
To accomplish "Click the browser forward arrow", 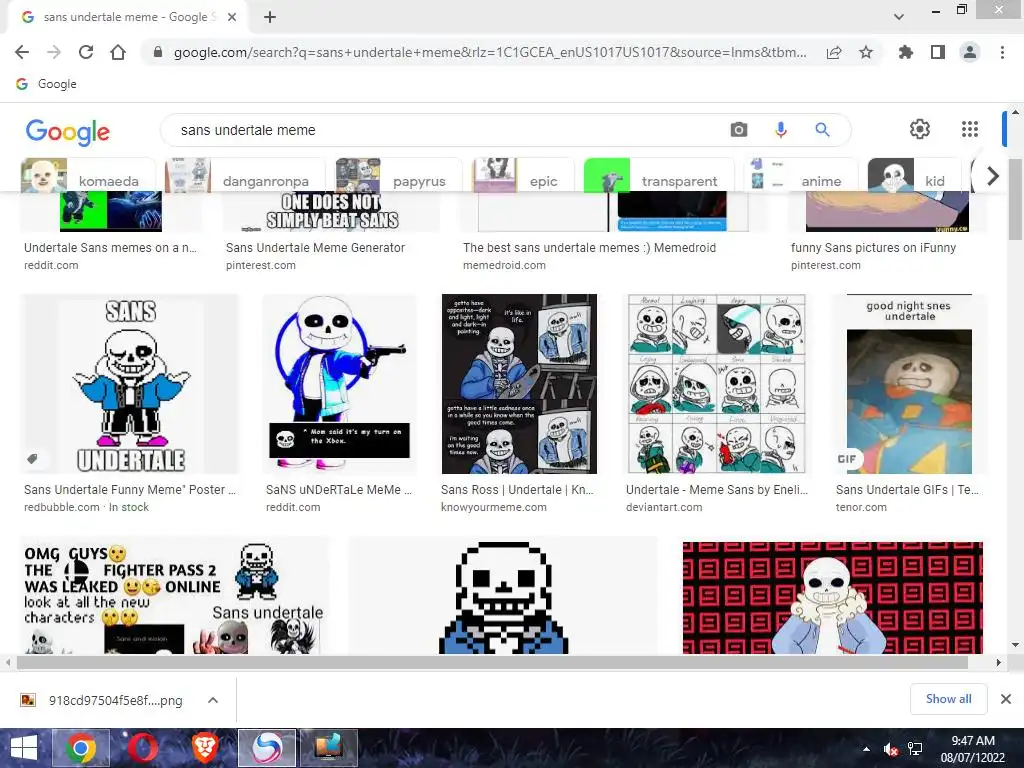I will [x=54, y=52].
